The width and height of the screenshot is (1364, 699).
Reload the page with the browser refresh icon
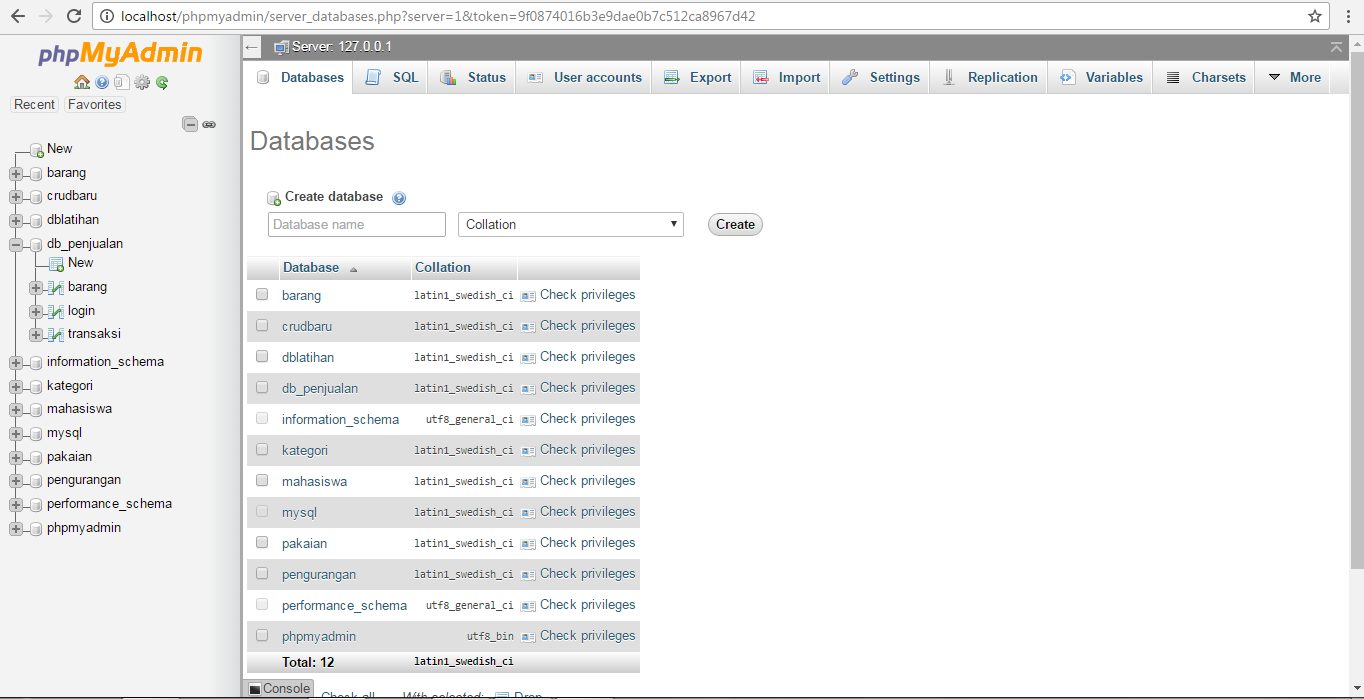(74, 16)
